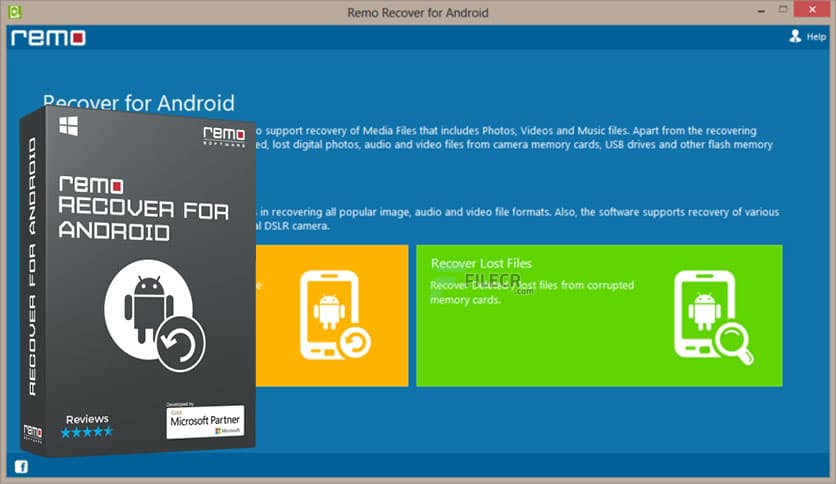Minimize the Remo Recover window
This screenshot has width=836, height=484.
[761, 11]
